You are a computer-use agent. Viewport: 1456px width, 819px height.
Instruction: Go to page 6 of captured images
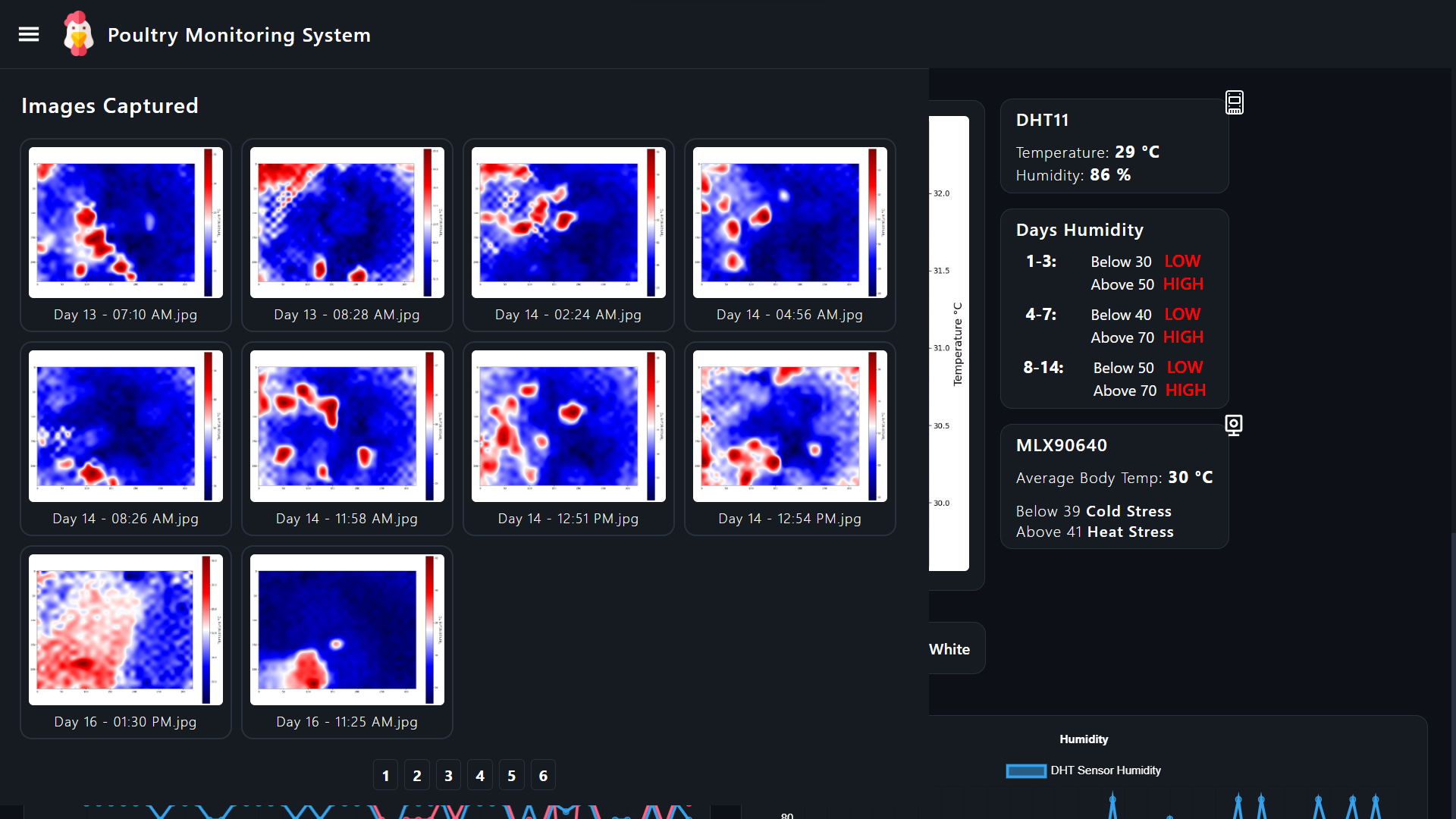(543, 775)
